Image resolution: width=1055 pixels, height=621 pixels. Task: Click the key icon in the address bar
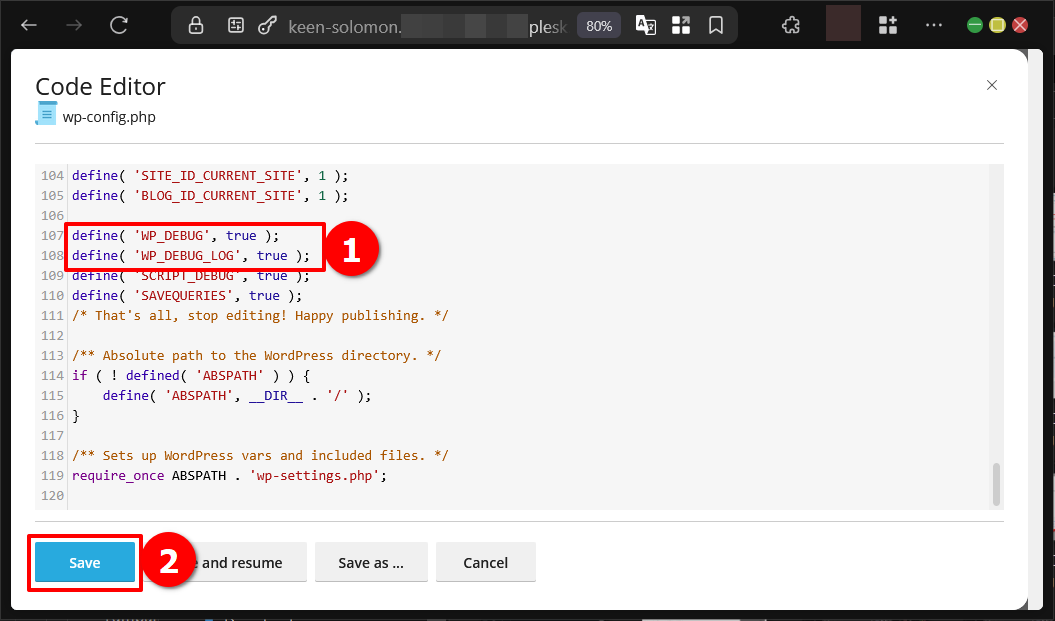[266, 25]
